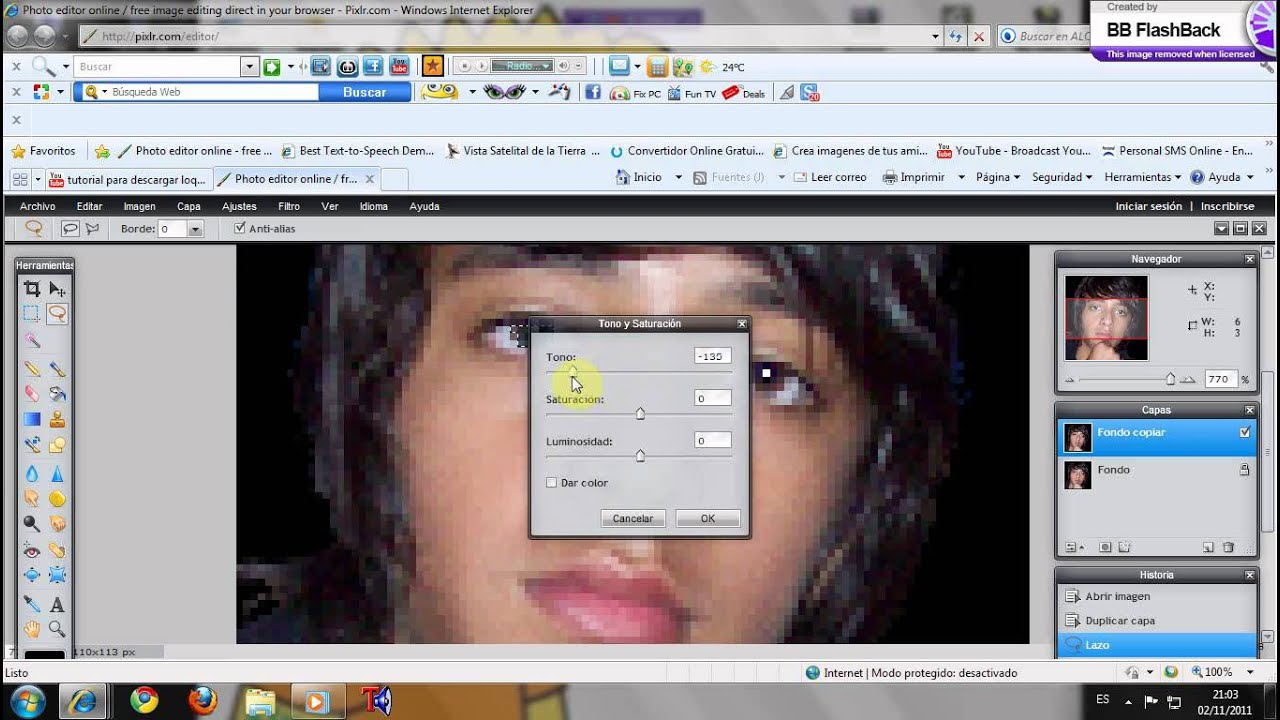The image size is (1280, 720).
Task: Select the Crop tool
Action: click(x=32, y=289)
